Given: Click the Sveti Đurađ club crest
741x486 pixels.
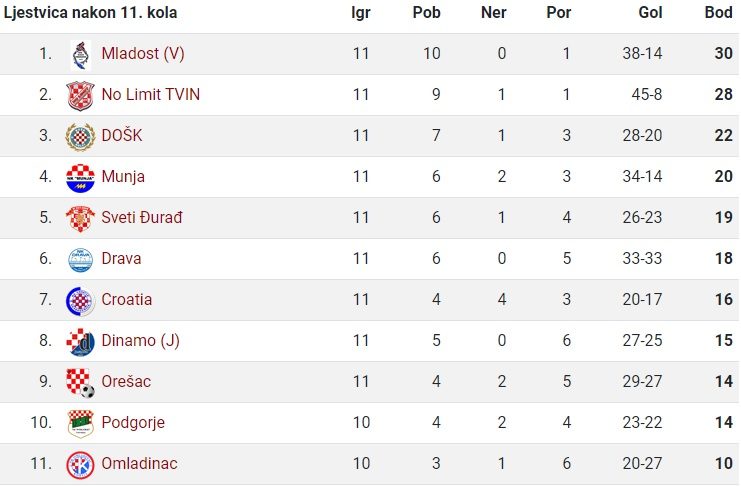Looking at the screenshot, I should [80, 218].
